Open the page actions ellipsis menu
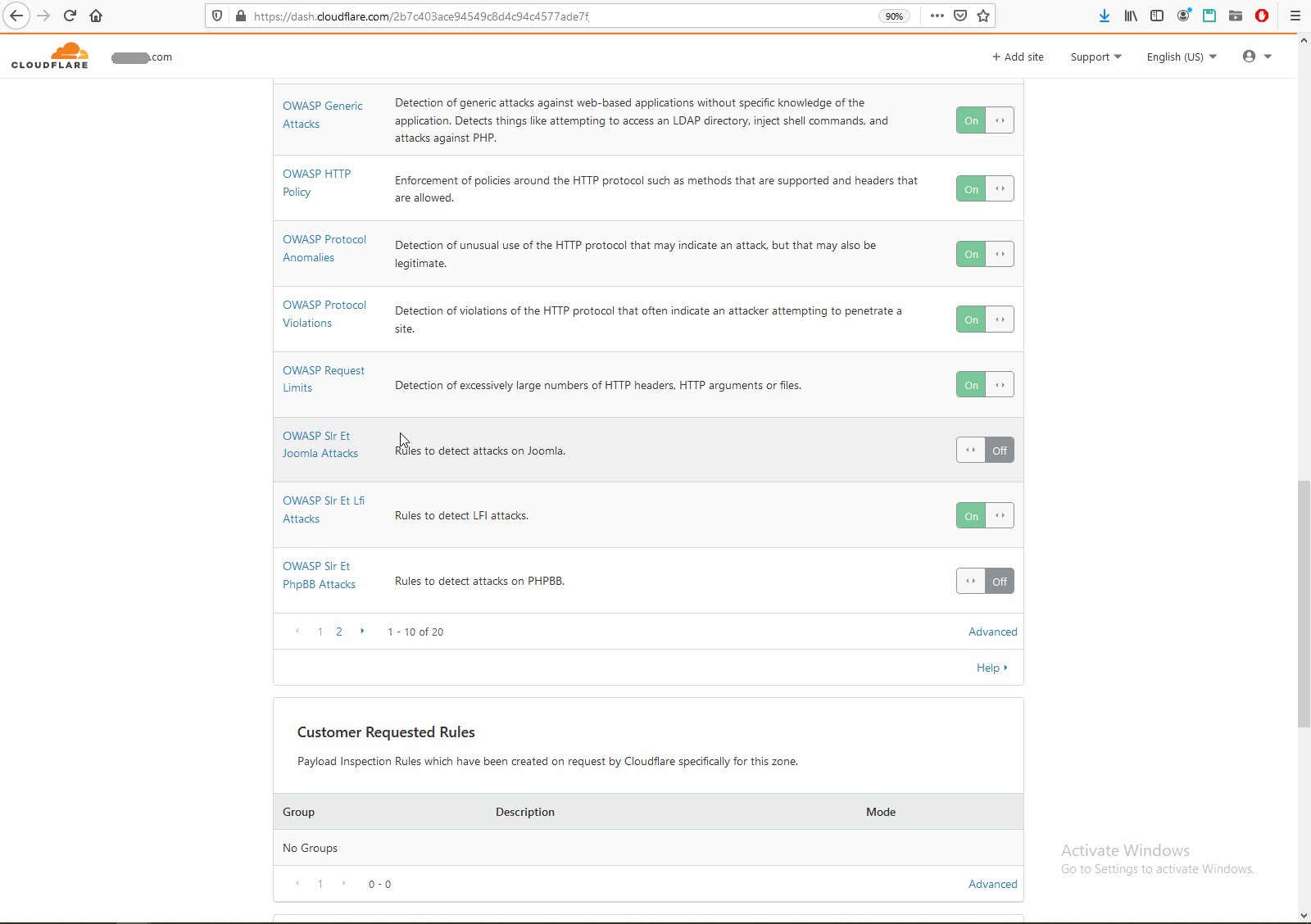 937,16
